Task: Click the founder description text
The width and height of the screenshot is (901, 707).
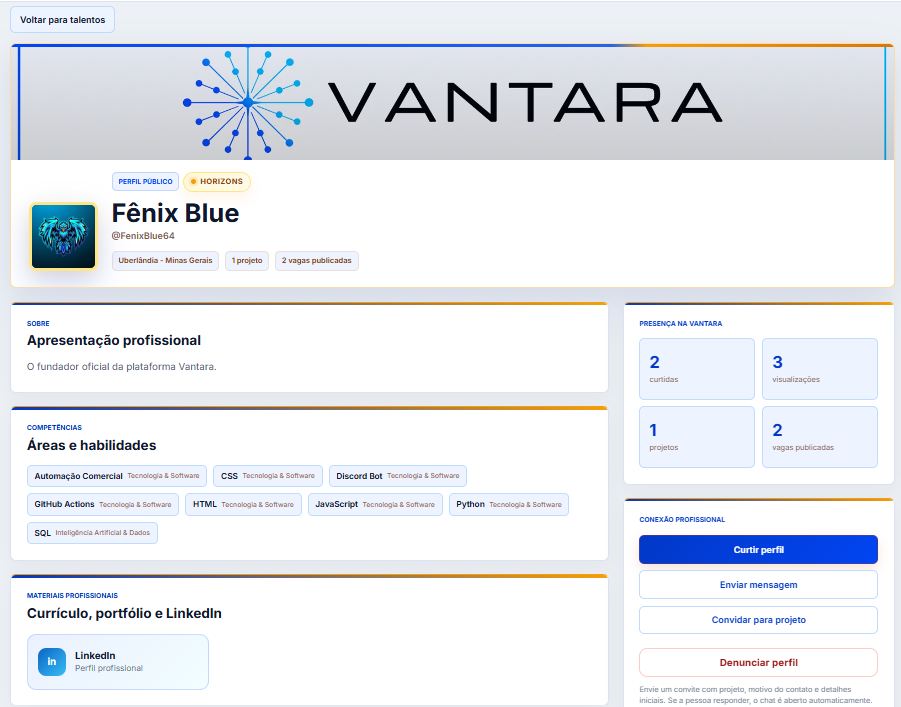Action: (x=122, y=367)
